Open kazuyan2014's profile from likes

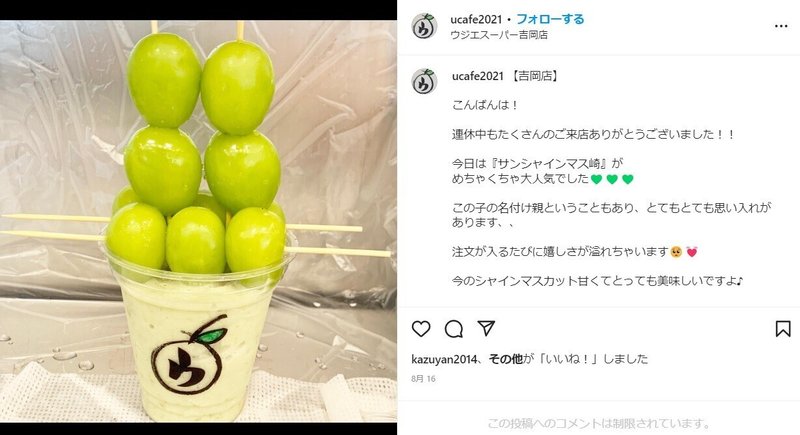(x=444, y=359)
